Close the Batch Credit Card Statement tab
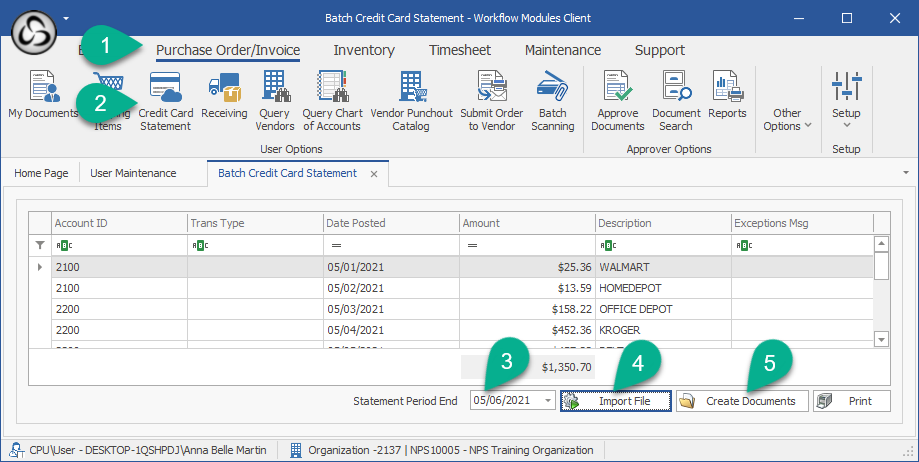 coord(374,174)
